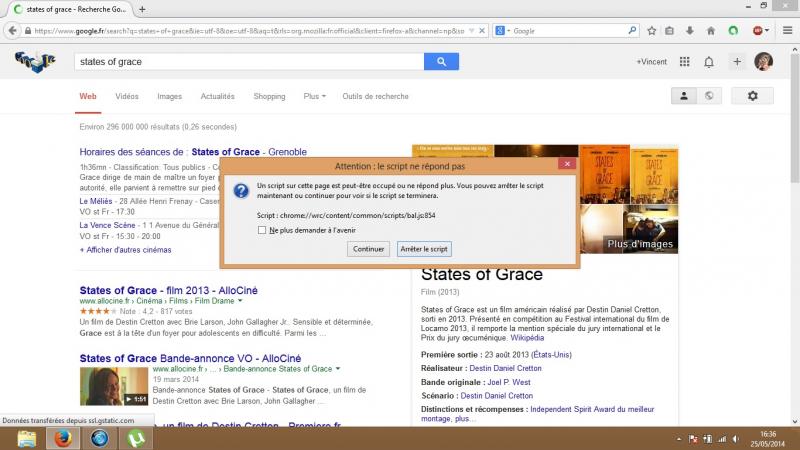This screenshot has height=450, width=800.
Task: Click the magnifier in the browser search box
Action: click(x=632, y=31)
